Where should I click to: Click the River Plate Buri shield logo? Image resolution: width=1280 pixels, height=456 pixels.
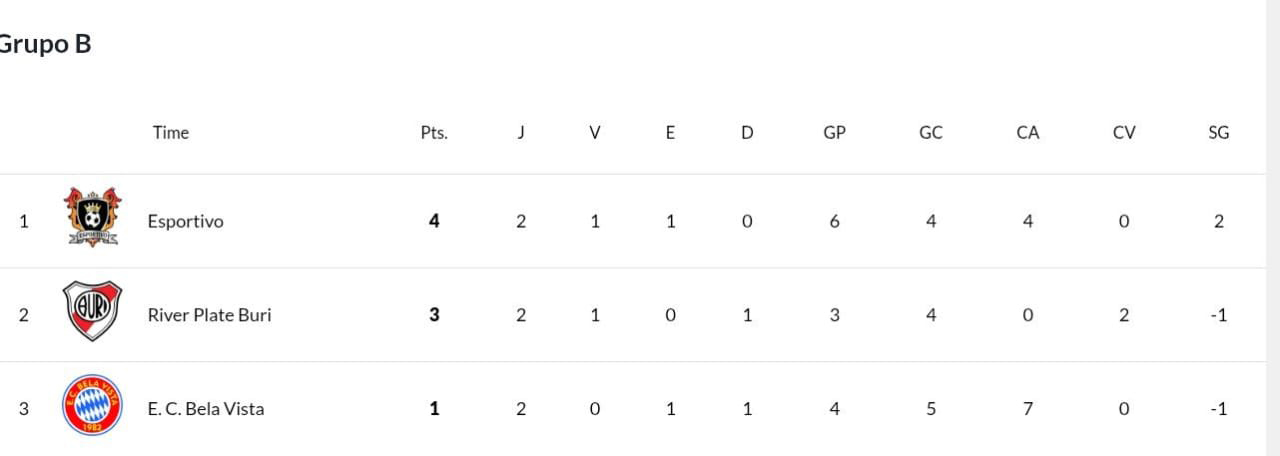click(x=92, y=311)
